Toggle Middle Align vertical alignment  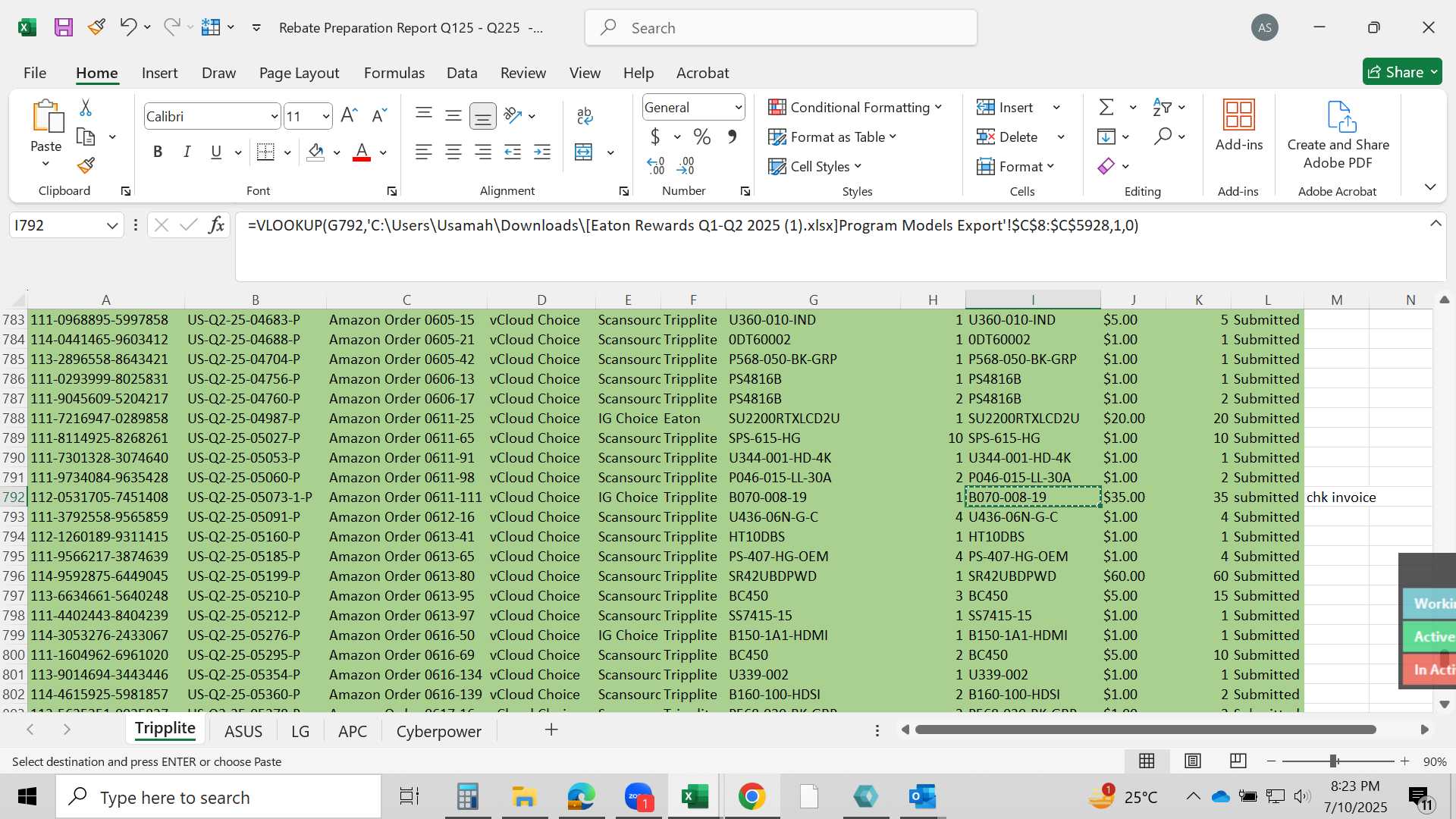453,115
